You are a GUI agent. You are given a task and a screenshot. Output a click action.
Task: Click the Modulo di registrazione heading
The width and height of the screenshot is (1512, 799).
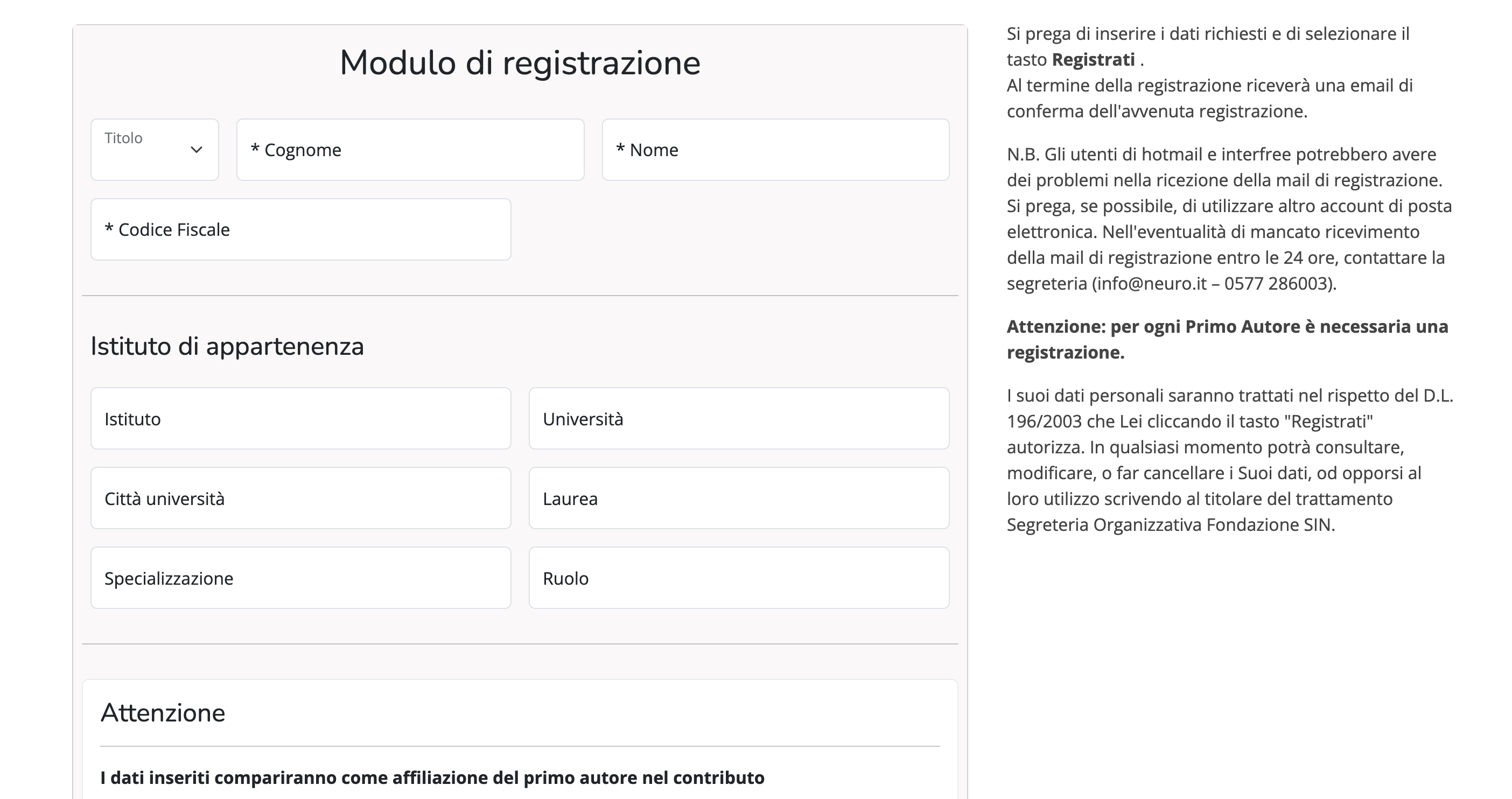[x=520, y=63]
